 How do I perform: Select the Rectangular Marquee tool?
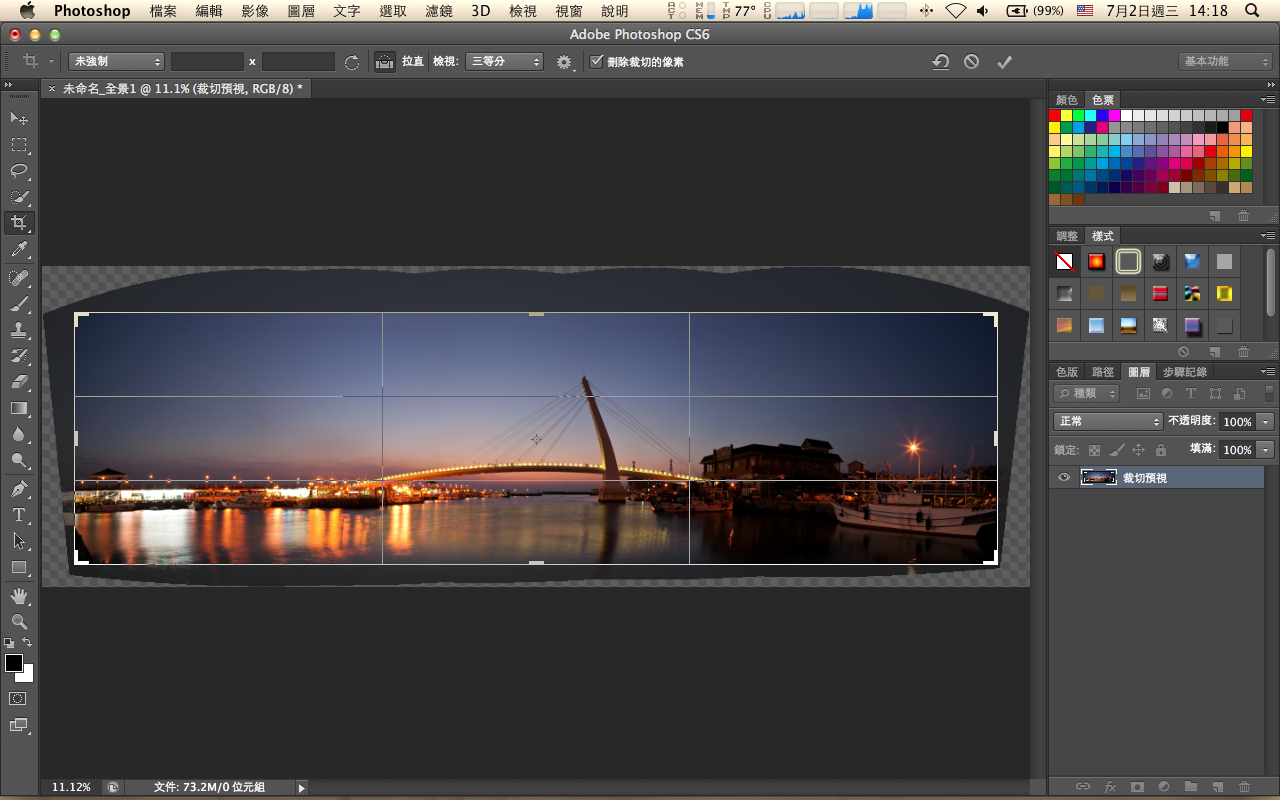[x=19, y=145]
